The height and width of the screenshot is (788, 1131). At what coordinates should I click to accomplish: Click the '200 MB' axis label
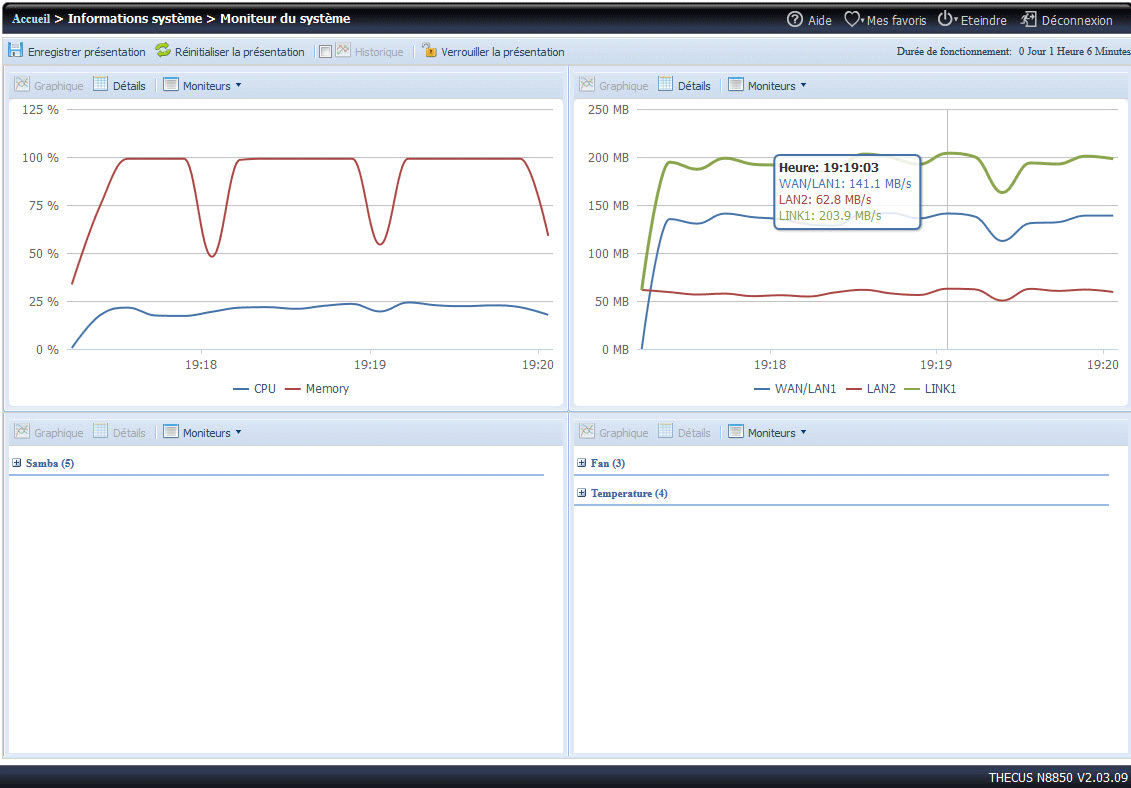[609, 157]
